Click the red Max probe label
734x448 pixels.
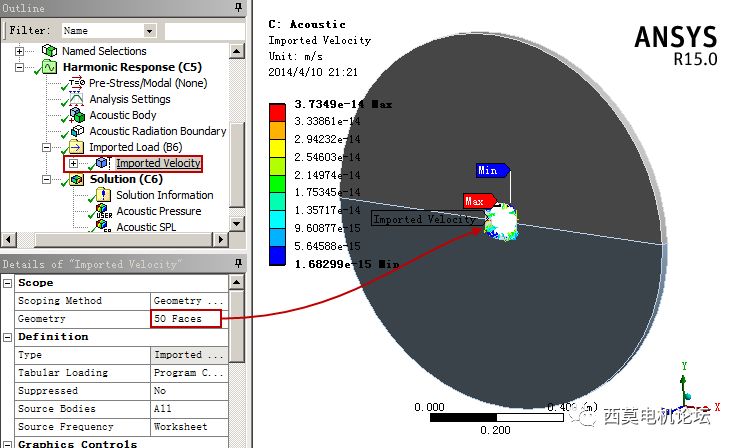click(479, 201)
